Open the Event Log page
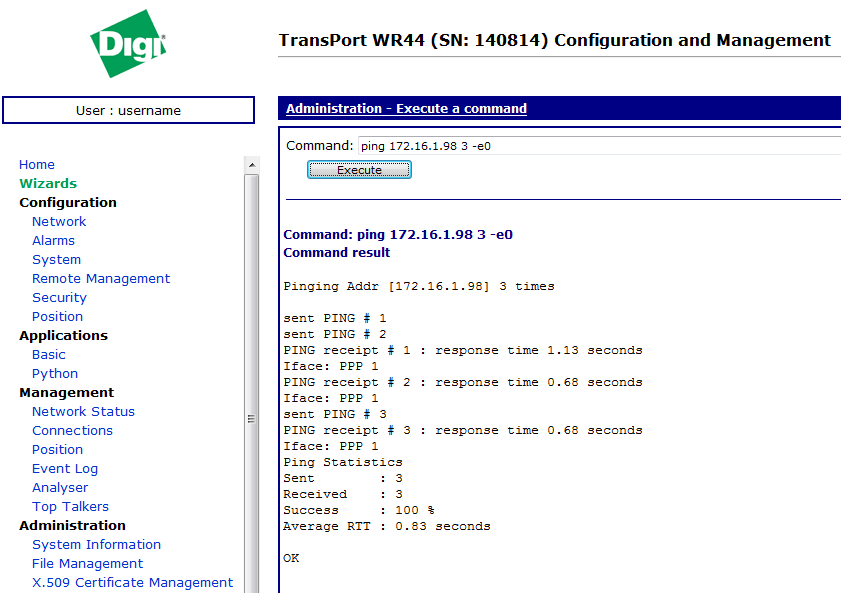Screen dimensions: 841x593 pos(65,469)
